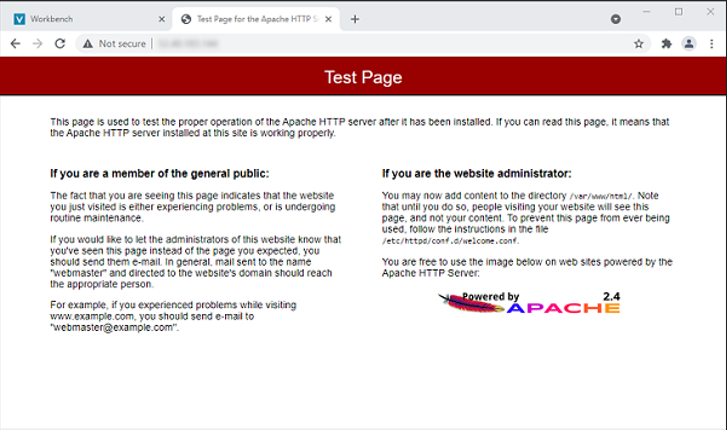The width and height of the screenshot is (727, 430).
Task: Open the Chrome three-dot menu
Action: point(711,44)
